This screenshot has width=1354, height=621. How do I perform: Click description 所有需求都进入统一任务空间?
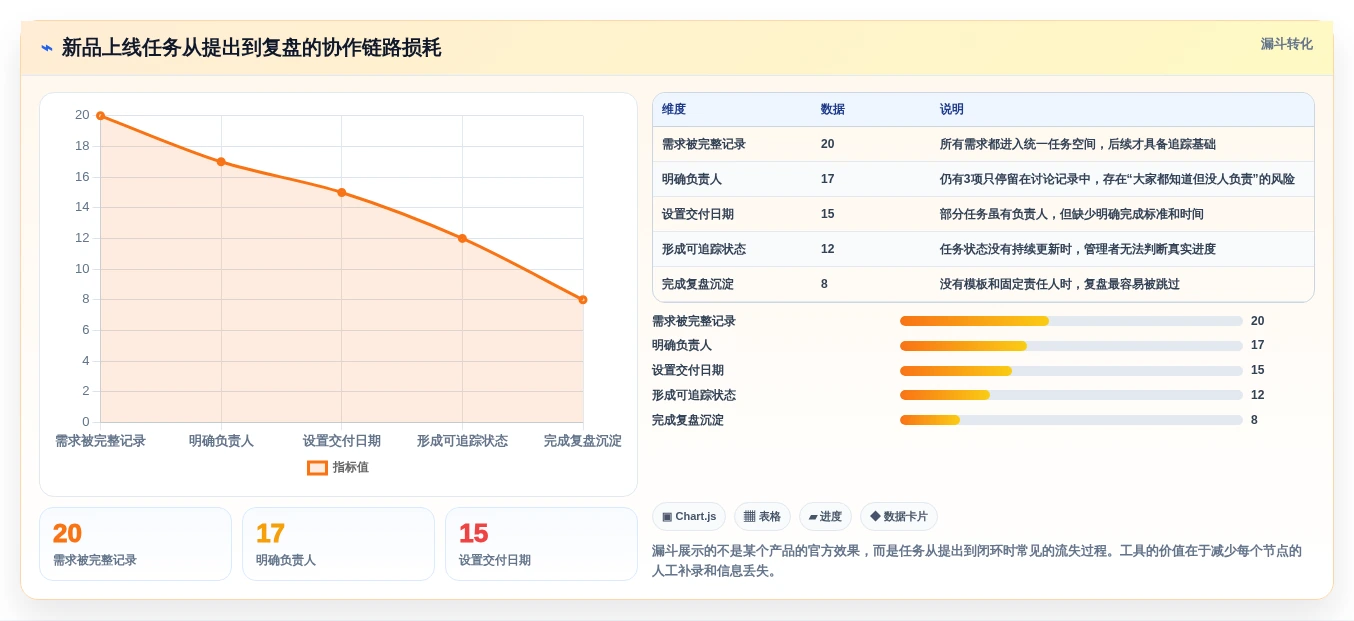coord(1078,144)
